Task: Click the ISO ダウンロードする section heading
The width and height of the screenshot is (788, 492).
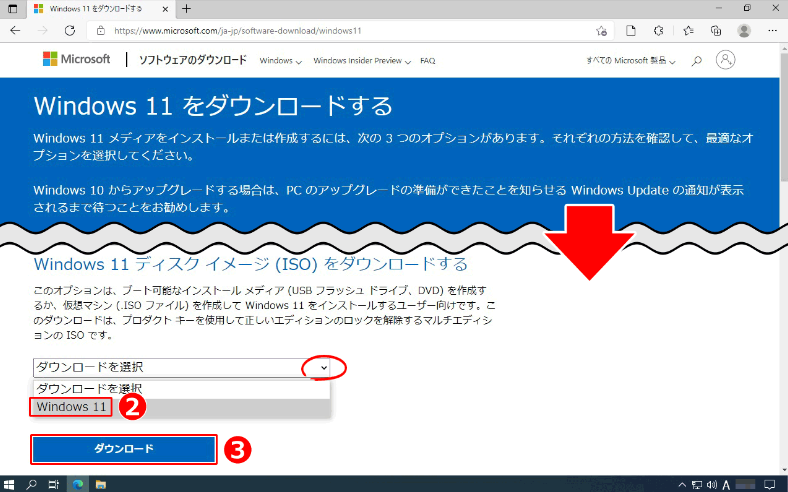Action: coord(250,264)
